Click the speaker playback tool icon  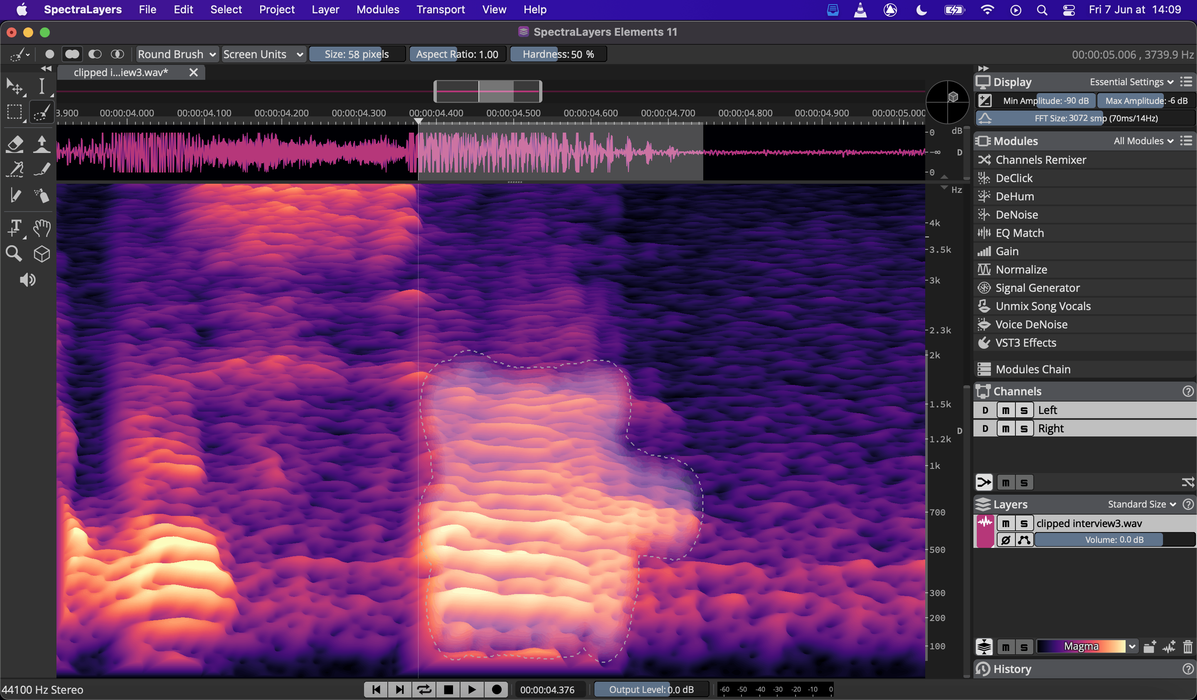click(28, 280)
